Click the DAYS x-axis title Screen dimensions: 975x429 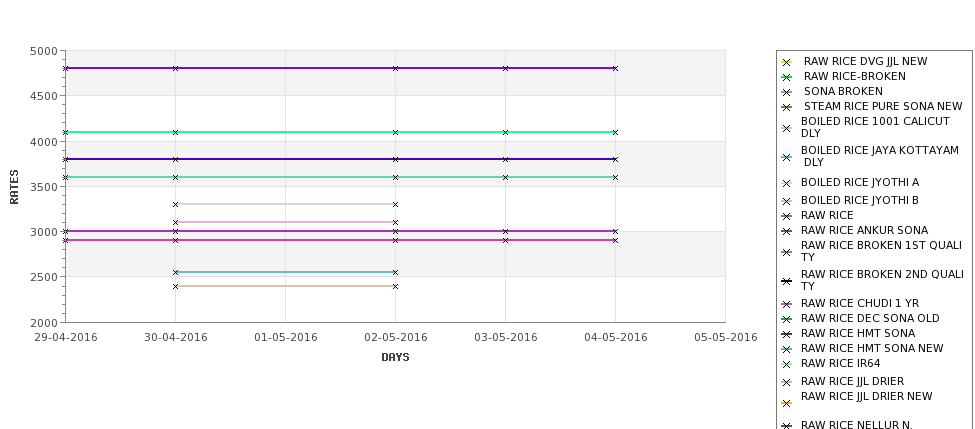395,358
